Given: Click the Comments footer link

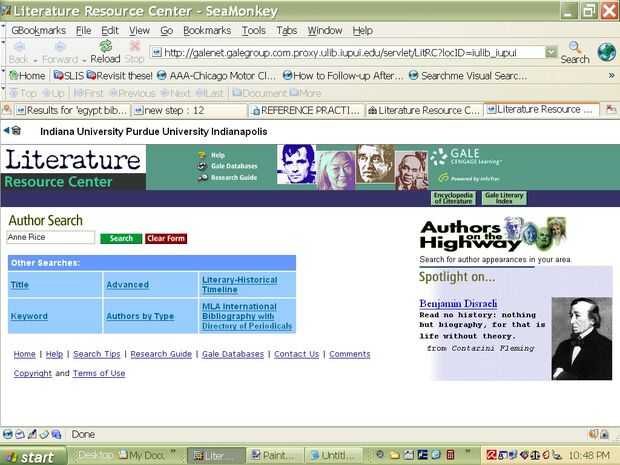Looking at the screenshot, I should pos(350,354).
